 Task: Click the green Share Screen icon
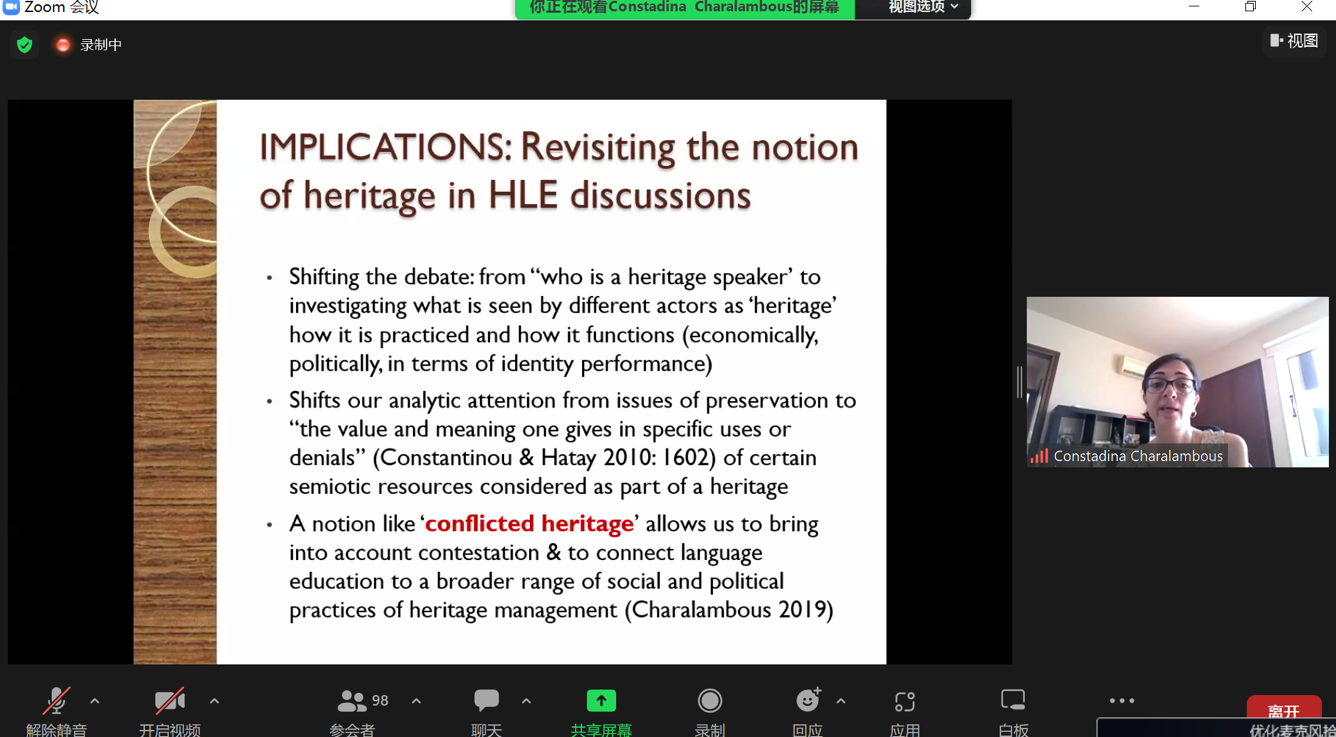click(x=601, y=702)
